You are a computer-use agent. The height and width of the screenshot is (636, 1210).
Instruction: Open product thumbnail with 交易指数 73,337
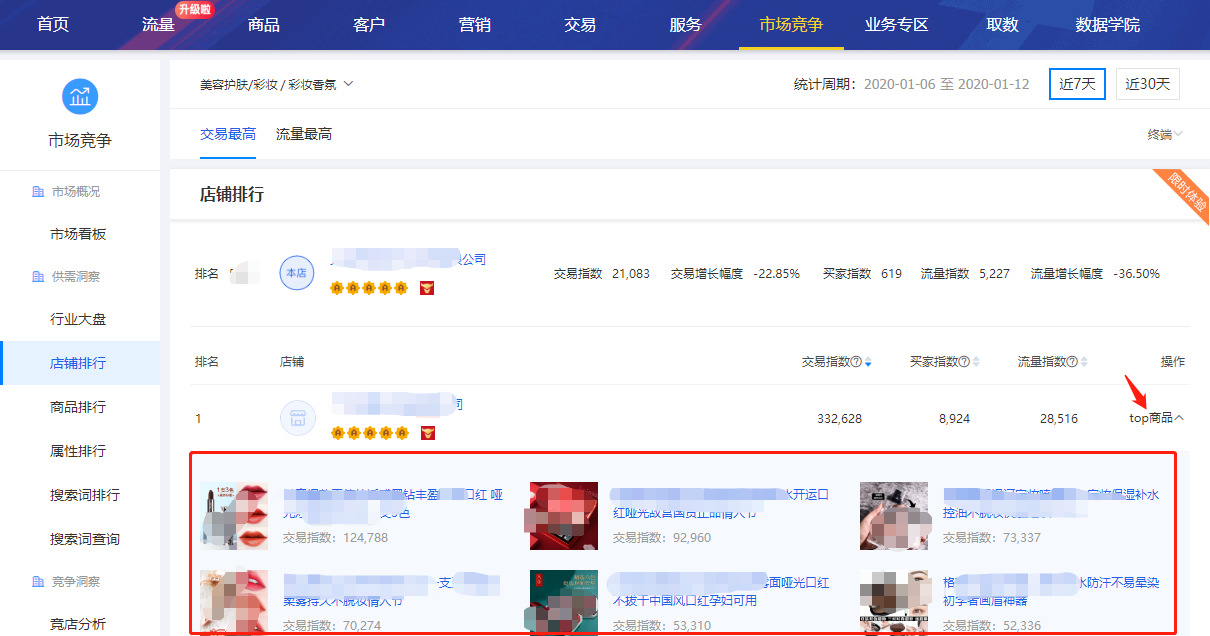894,516
